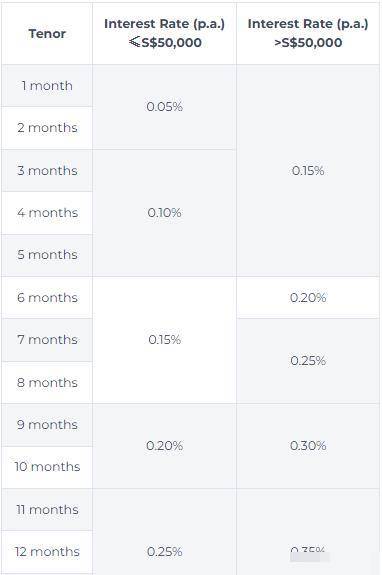Select the 9 months tenor cell

[x=47, y=425]
